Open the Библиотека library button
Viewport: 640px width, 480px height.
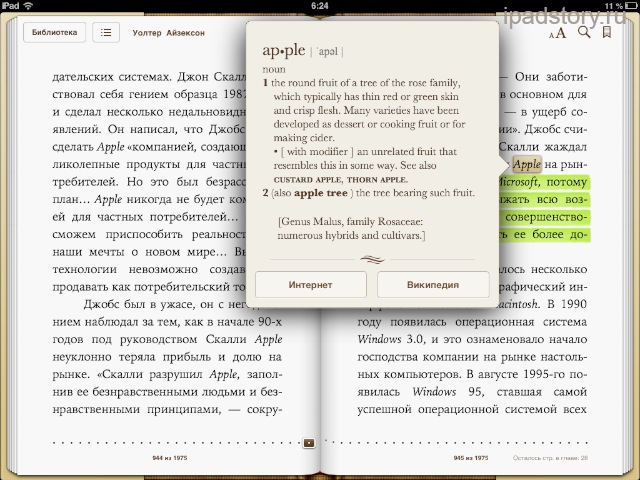click(54, 33)
